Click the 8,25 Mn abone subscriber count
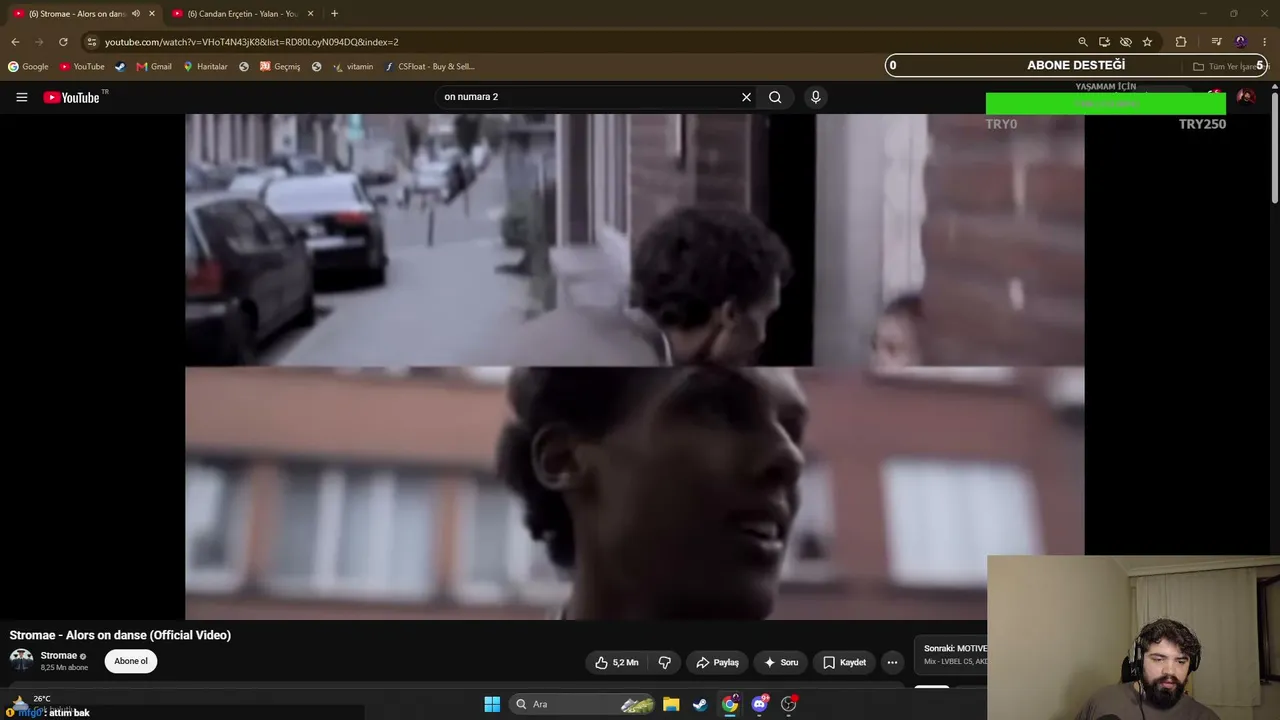 point(64,667)
